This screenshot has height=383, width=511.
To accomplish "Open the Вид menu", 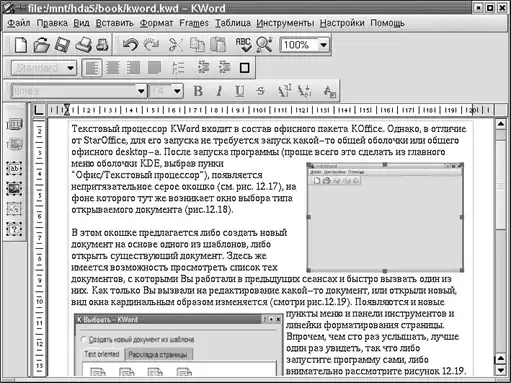I will (x=81, y=23).
